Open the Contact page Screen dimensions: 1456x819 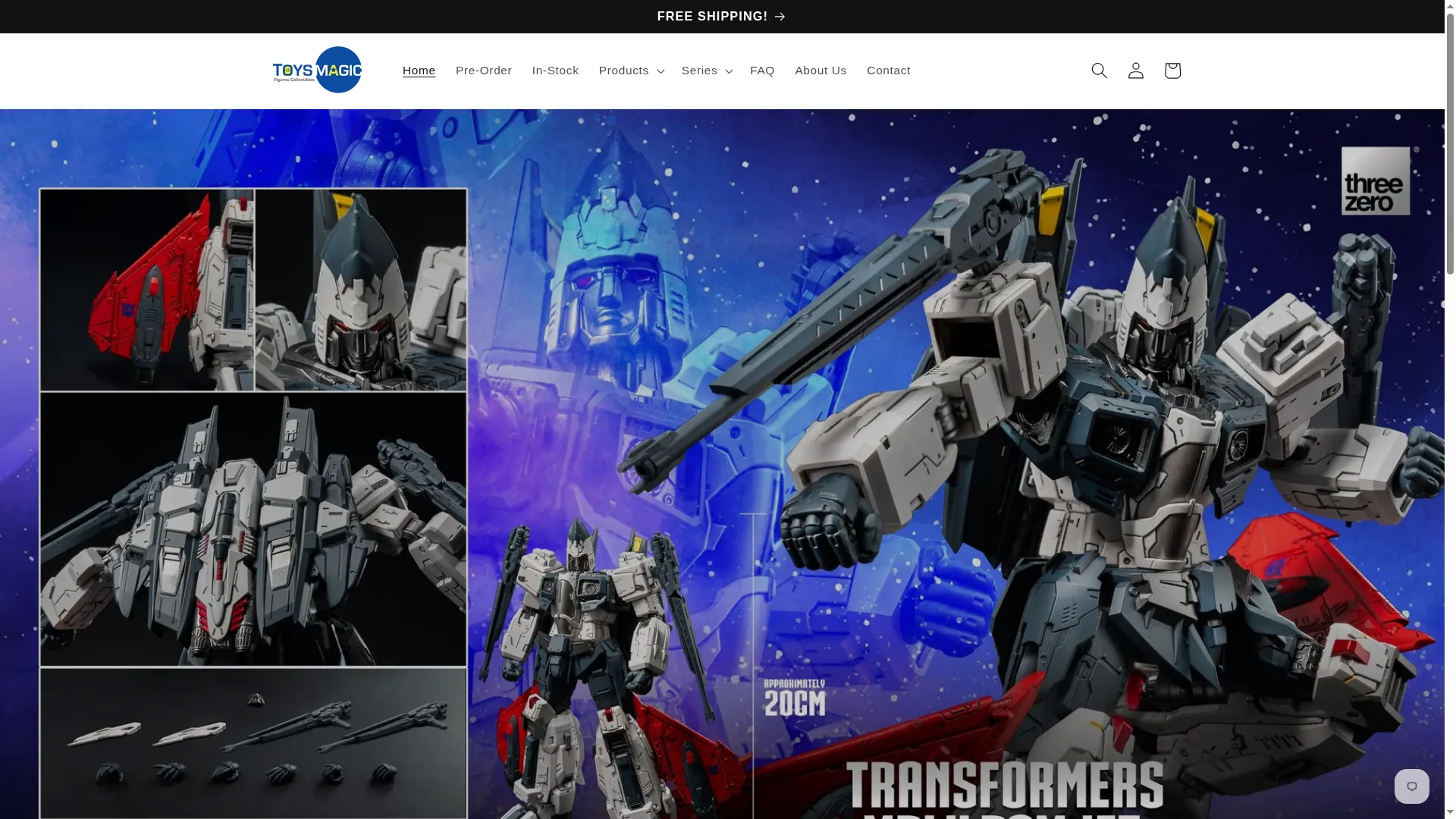tap(888, 71)
